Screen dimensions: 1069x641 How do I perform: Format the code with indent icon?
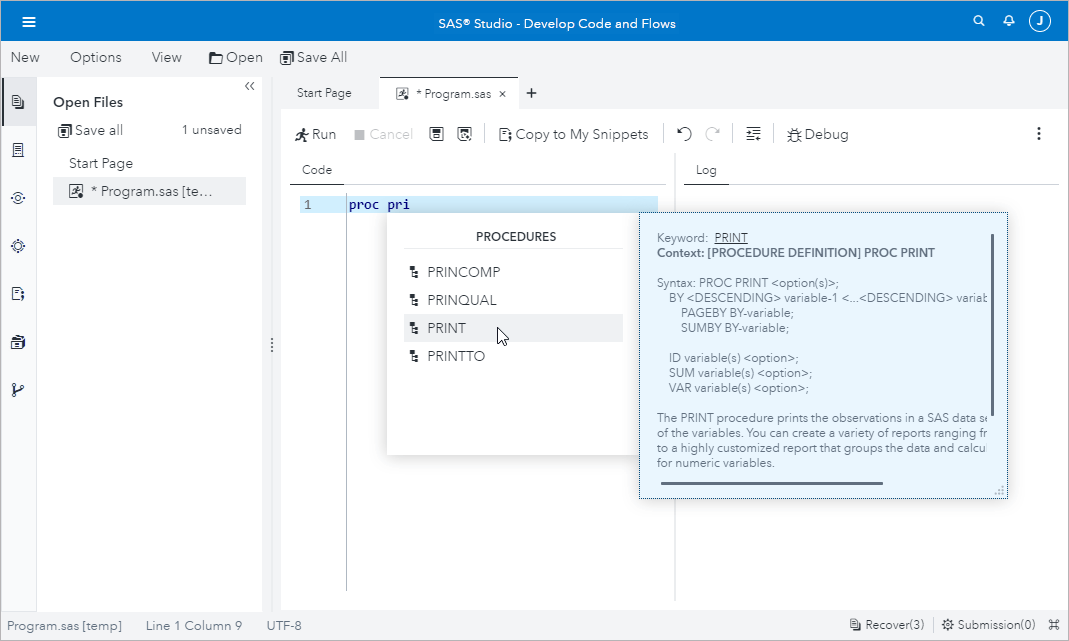(x=753, y=134)
